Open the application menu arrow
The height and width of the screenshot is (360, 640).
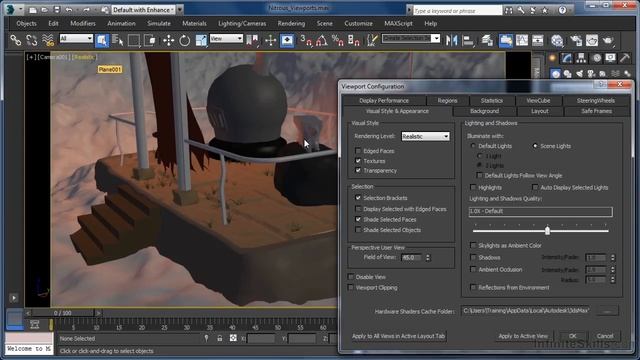coord(21,9)
